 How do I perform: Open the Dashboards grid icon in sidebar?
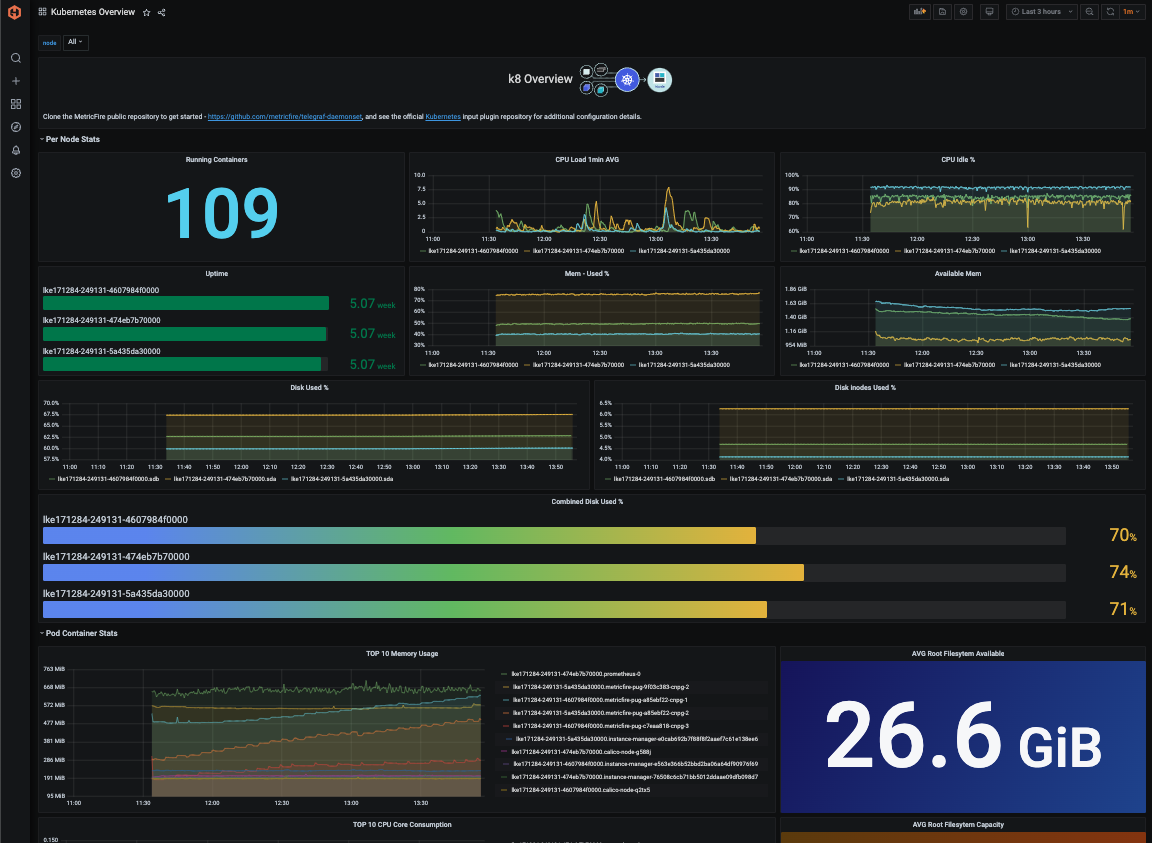tap(15, 104)
